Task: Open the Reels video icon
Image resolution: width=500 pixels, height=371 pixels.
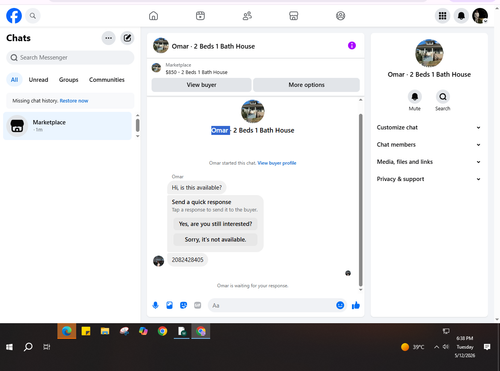Action: [x=200, y=16]
